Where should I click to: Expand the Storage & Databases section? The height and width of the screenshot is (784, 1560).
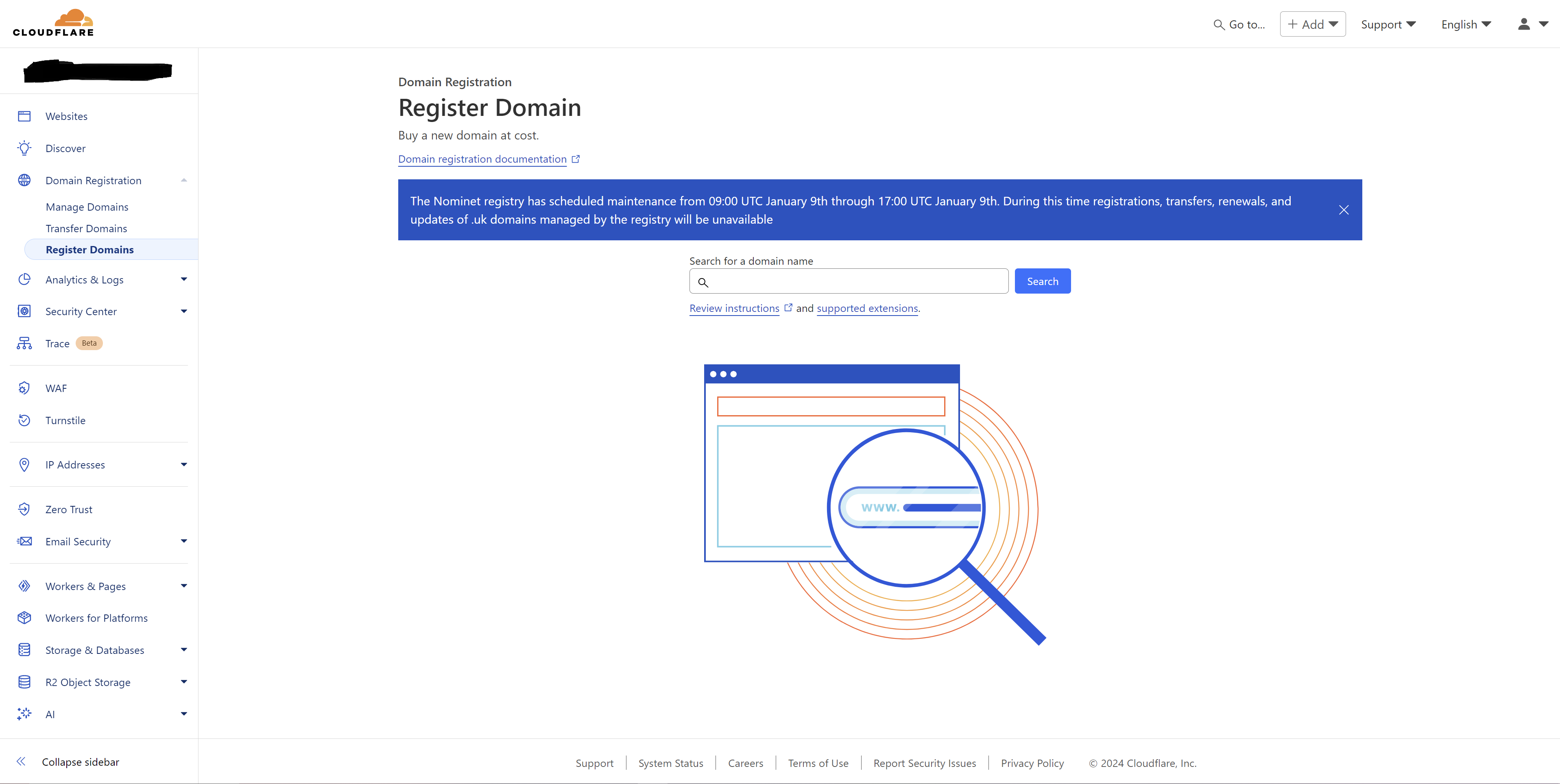183,649
